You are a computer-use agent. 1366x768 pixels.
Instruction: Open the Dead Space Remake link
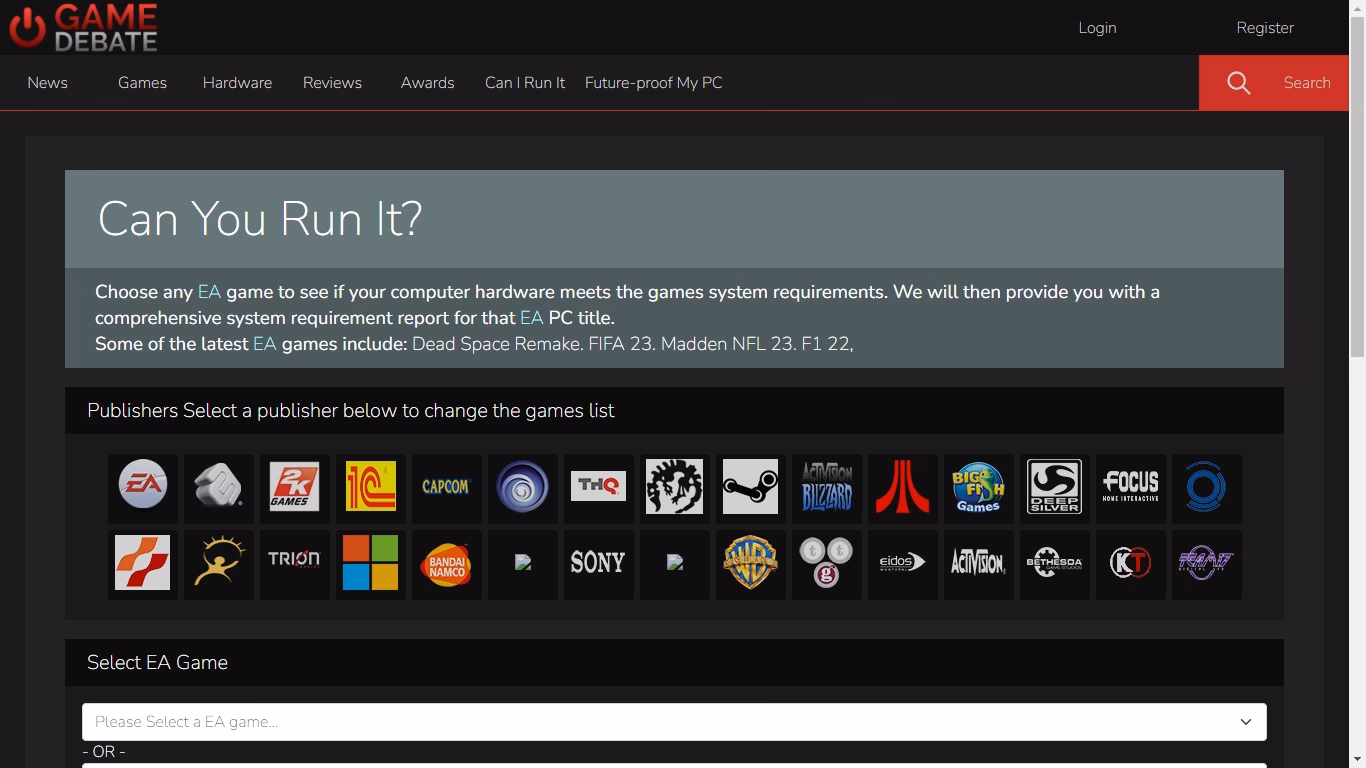(497, 344)
